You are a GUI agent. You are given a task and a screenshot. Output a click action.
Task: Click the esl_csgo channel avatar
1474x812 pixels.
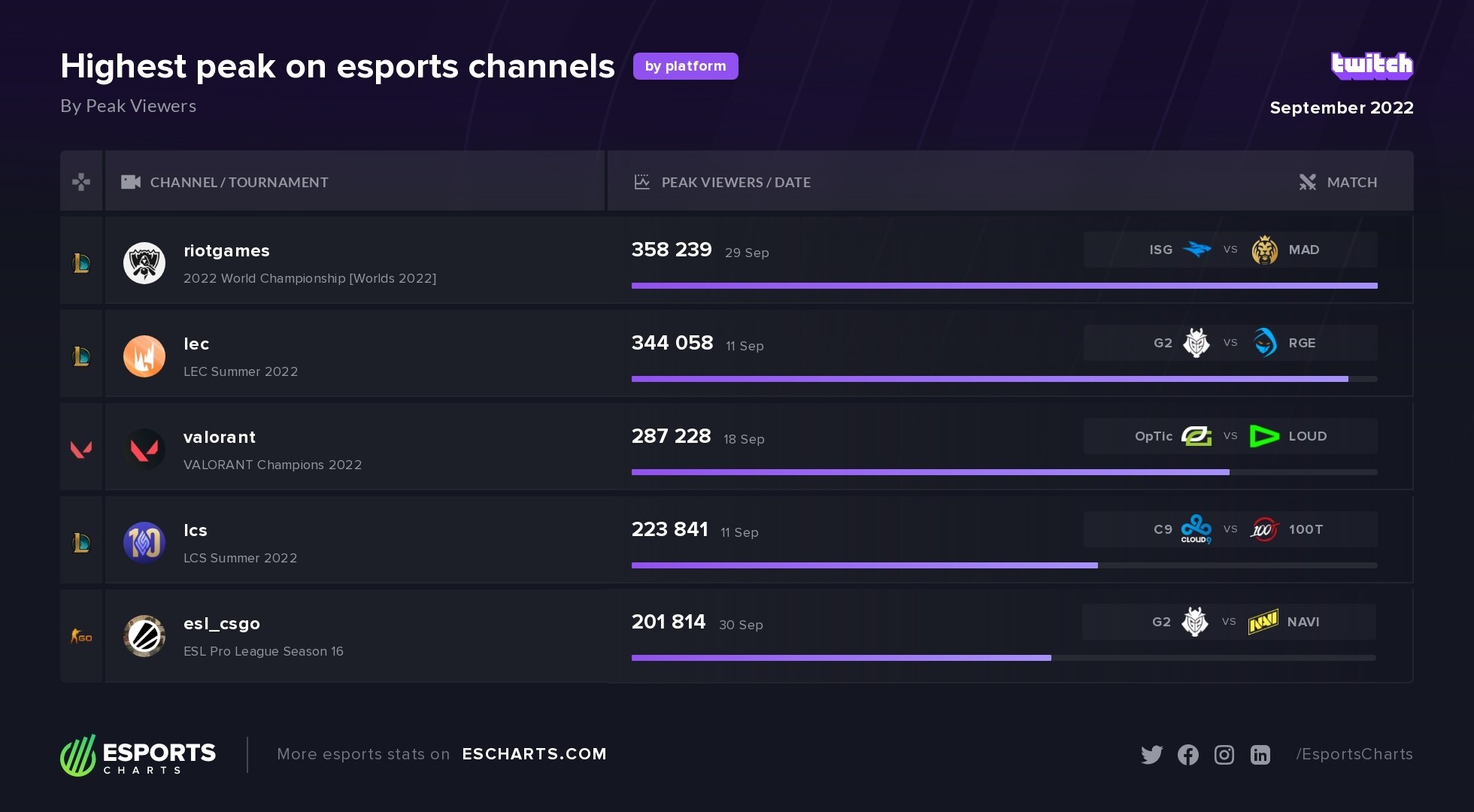[144, 636]
